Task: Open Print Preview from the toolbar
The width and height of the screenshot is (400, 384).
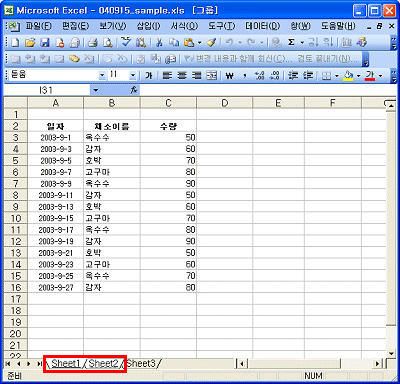Action: [107, 42]
